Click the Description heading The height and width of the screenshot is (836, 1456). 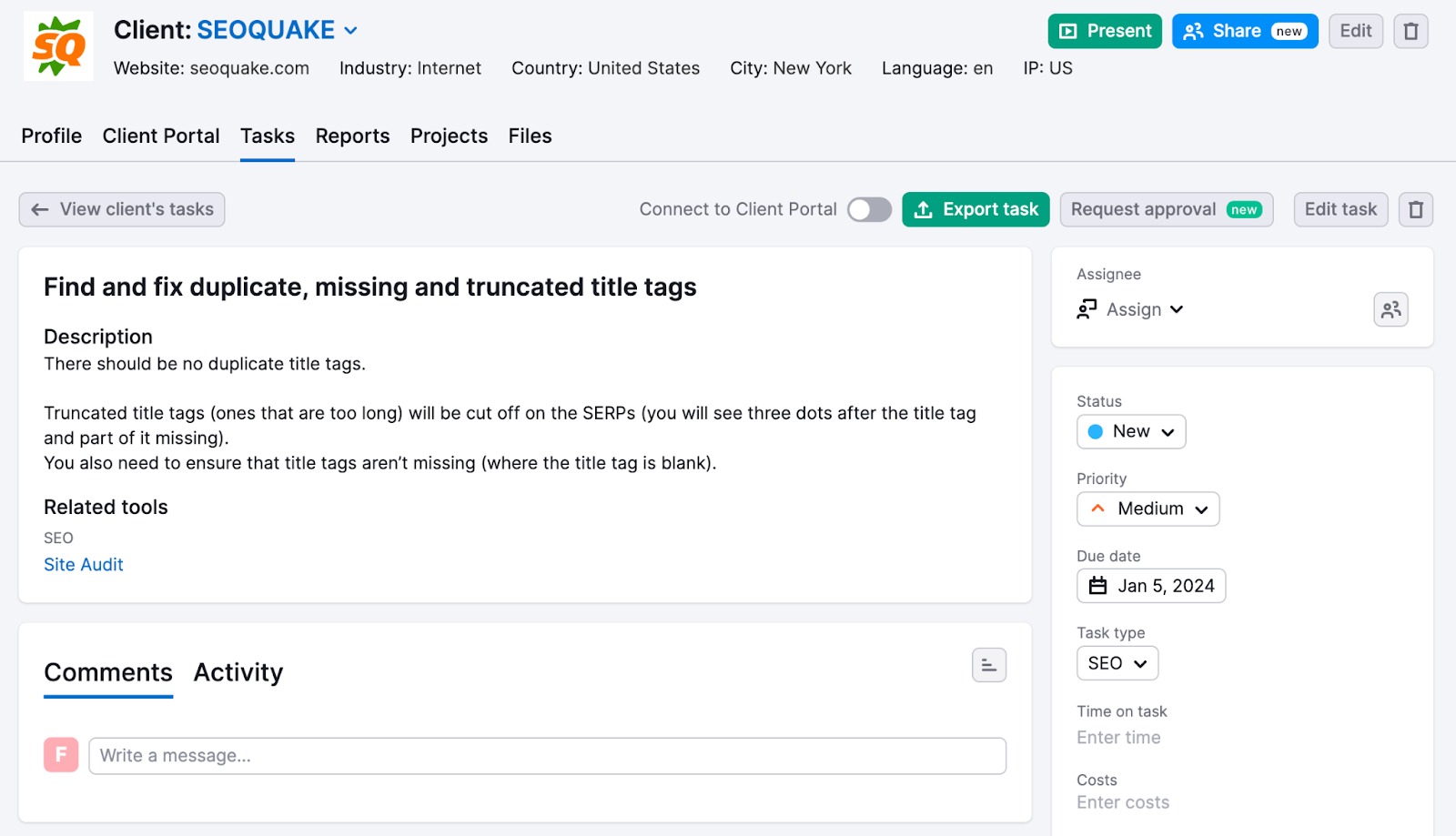(98, 337)
